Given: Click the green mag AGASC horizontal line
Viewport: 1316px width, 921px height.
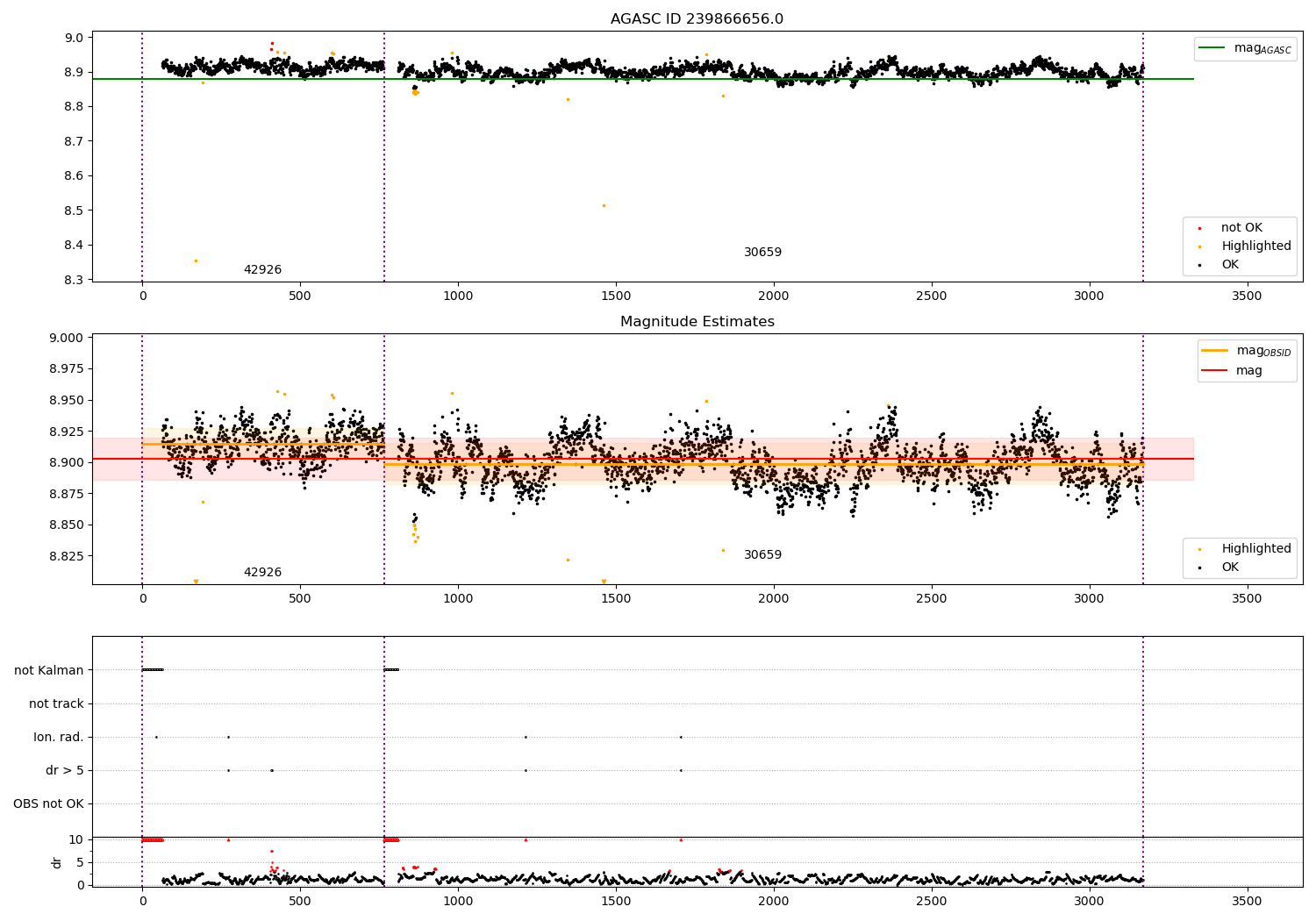Looking at the screenshot, I should [x=642, y=79].
